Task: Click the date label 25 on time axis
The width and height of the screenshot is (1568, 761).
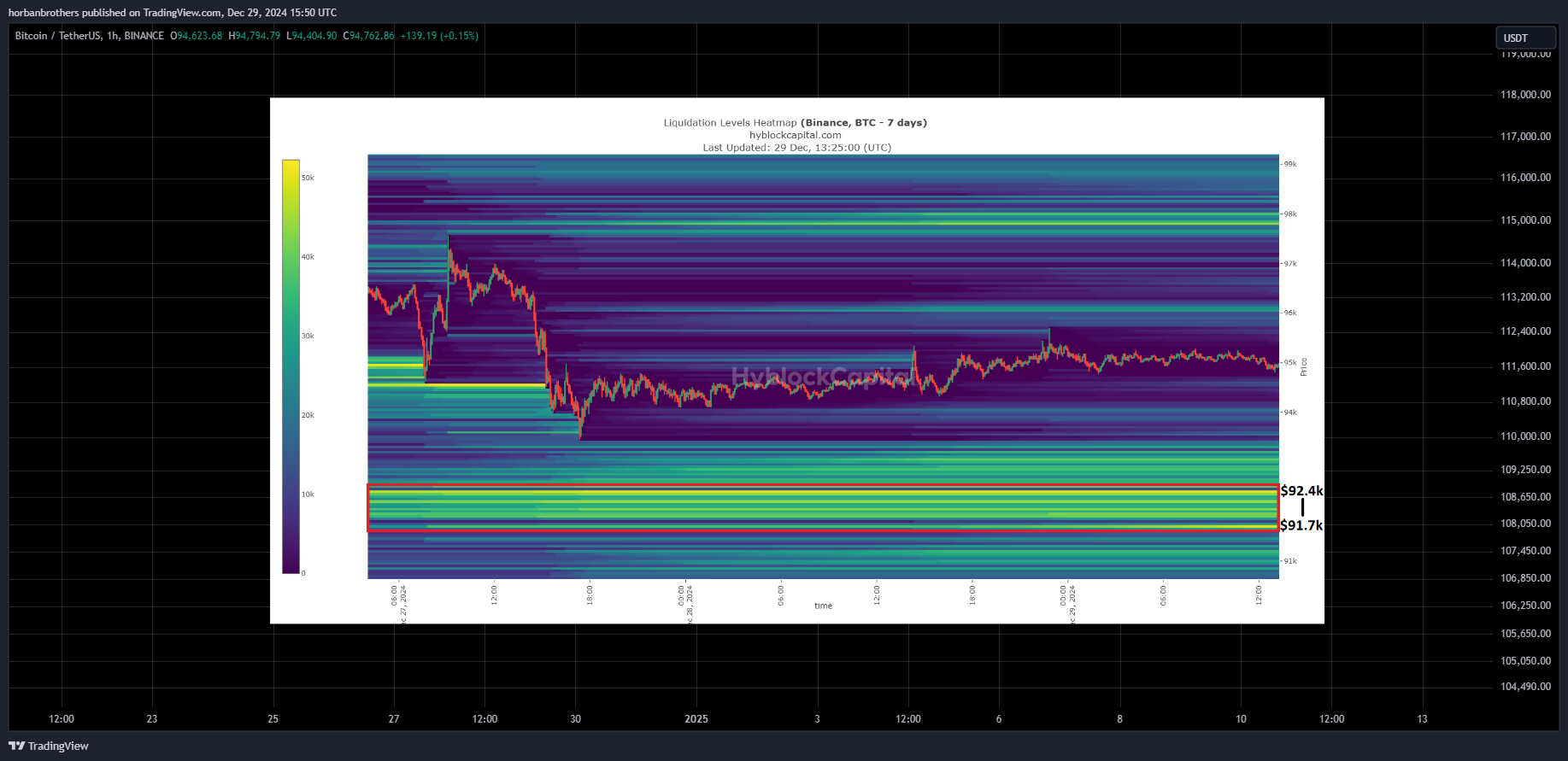Action: 273,719
